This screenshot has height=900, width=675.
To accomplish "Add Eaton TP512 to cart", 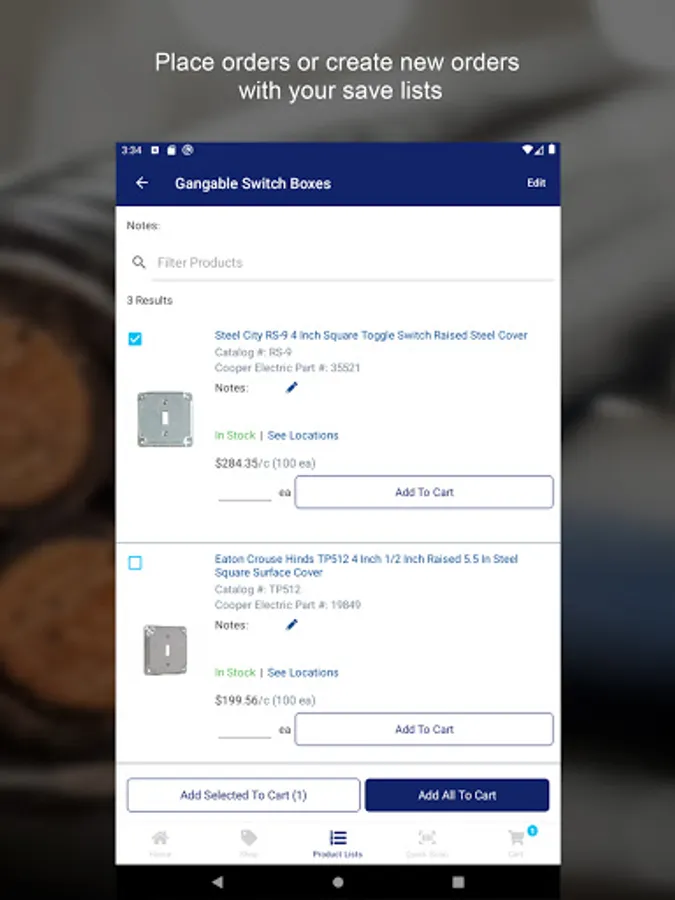I will coord(424,729).
